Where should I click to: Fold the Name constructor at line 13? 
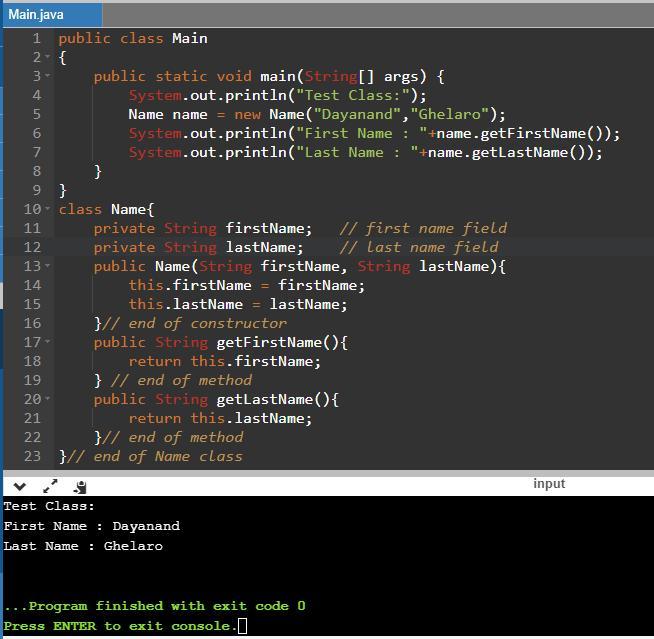48,267
